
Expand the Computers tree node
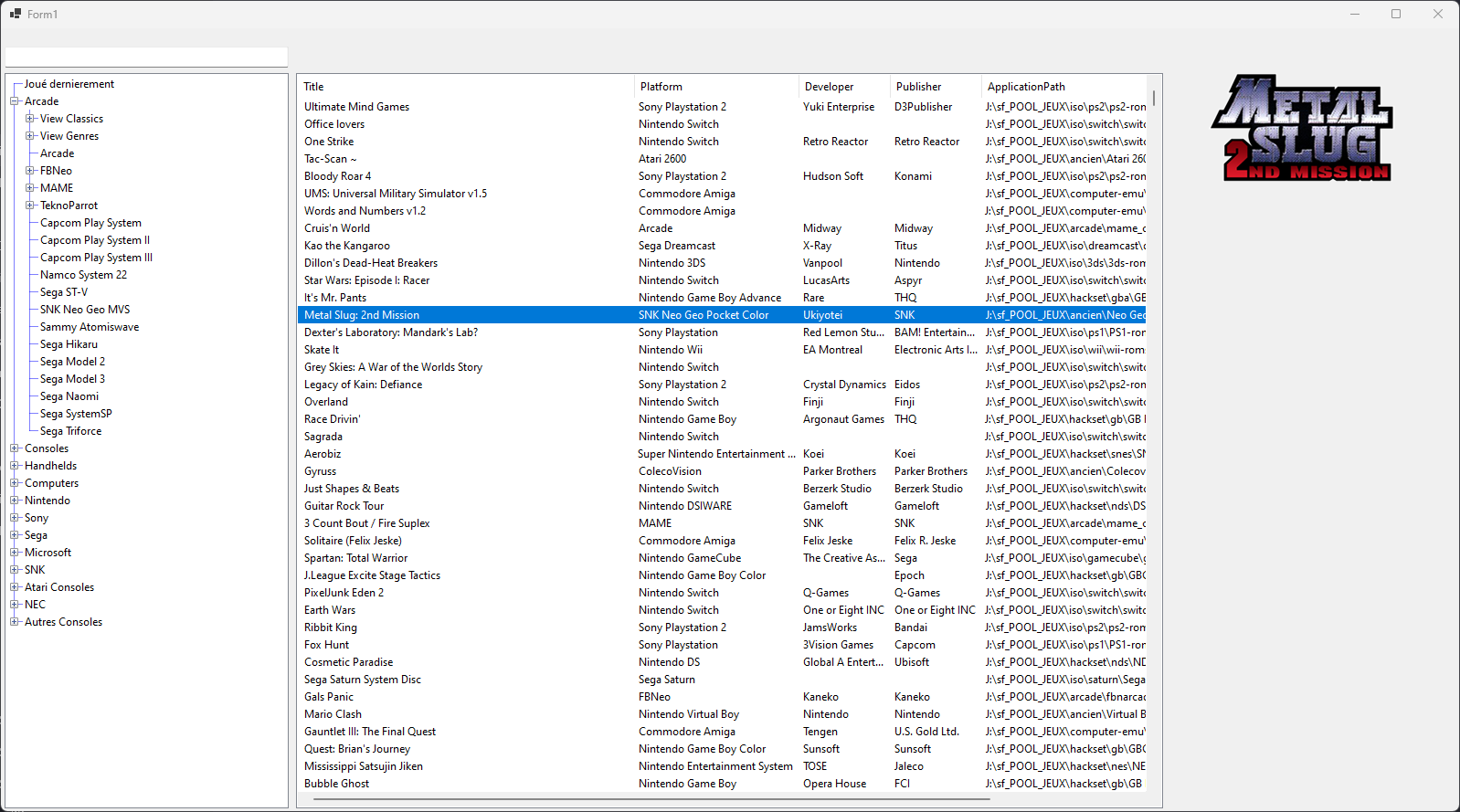(x=15, y=483)
